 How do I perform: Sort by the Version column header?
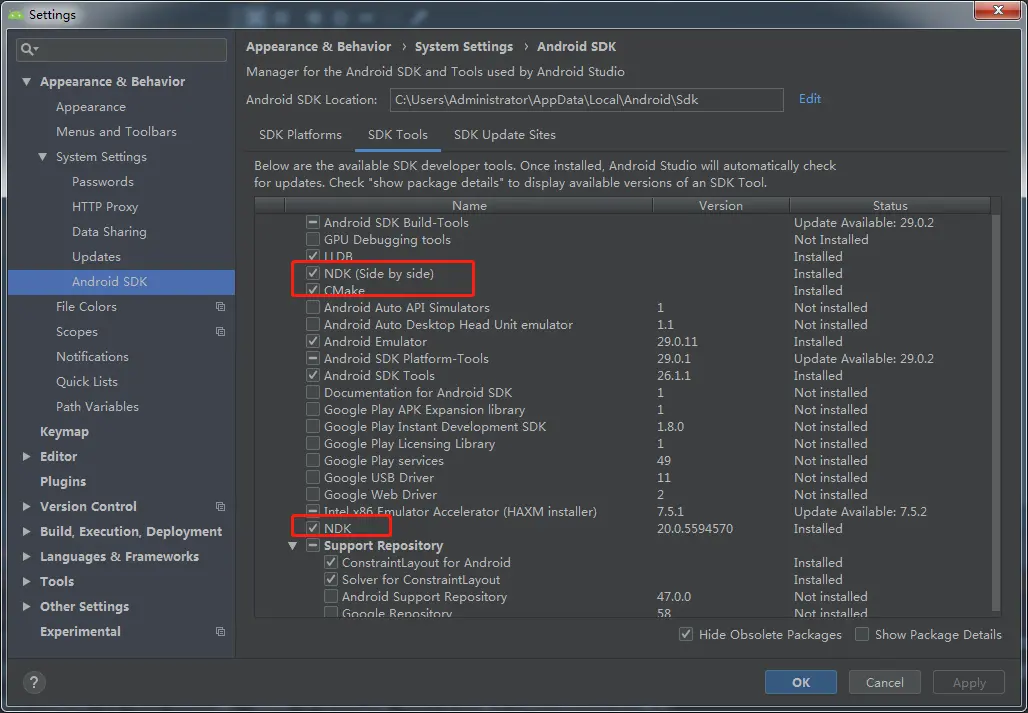(721, 206)
